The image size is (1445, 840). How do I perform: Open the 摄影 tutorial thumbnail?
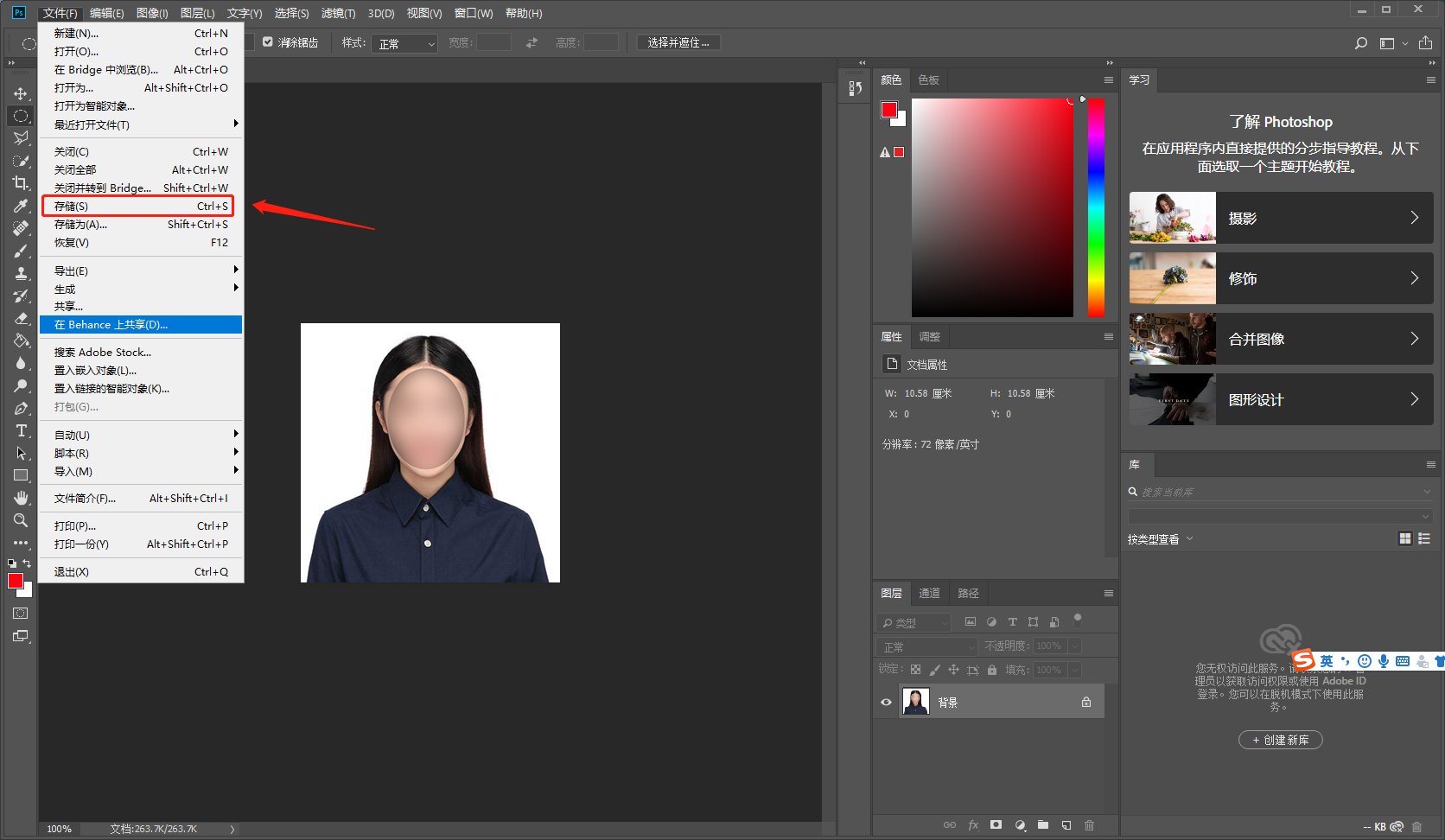pos(1172,218)
